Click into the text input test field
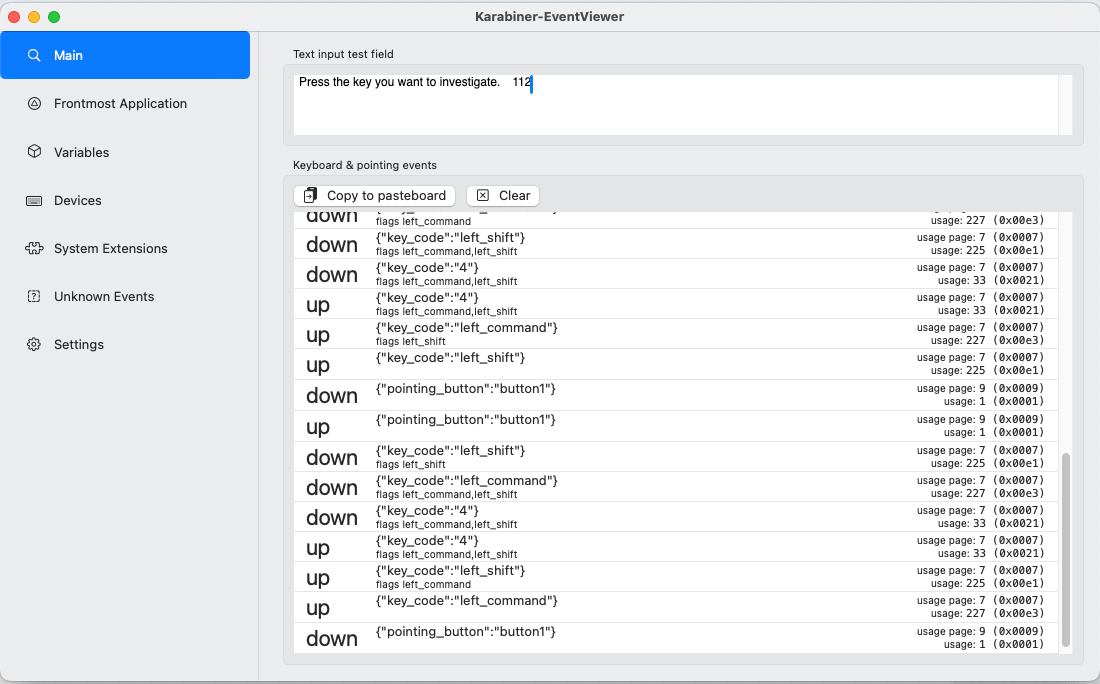 click(x=676, y=105)
